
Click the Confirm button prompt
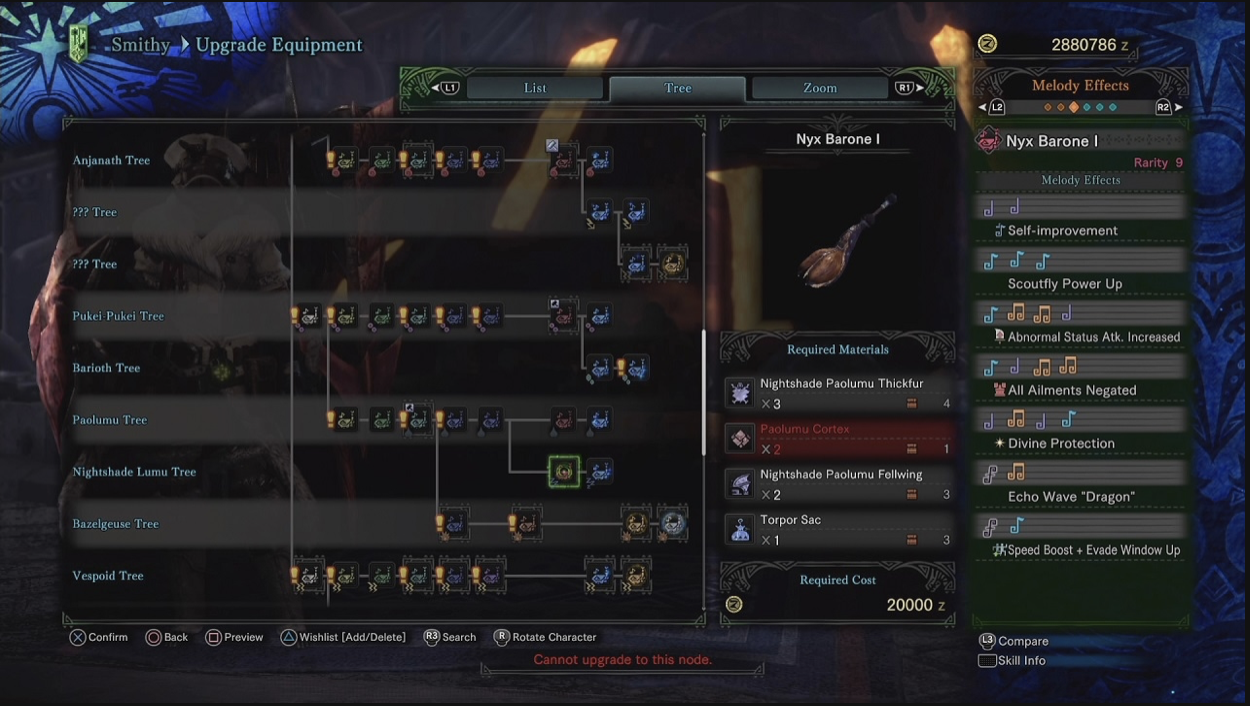98,637
